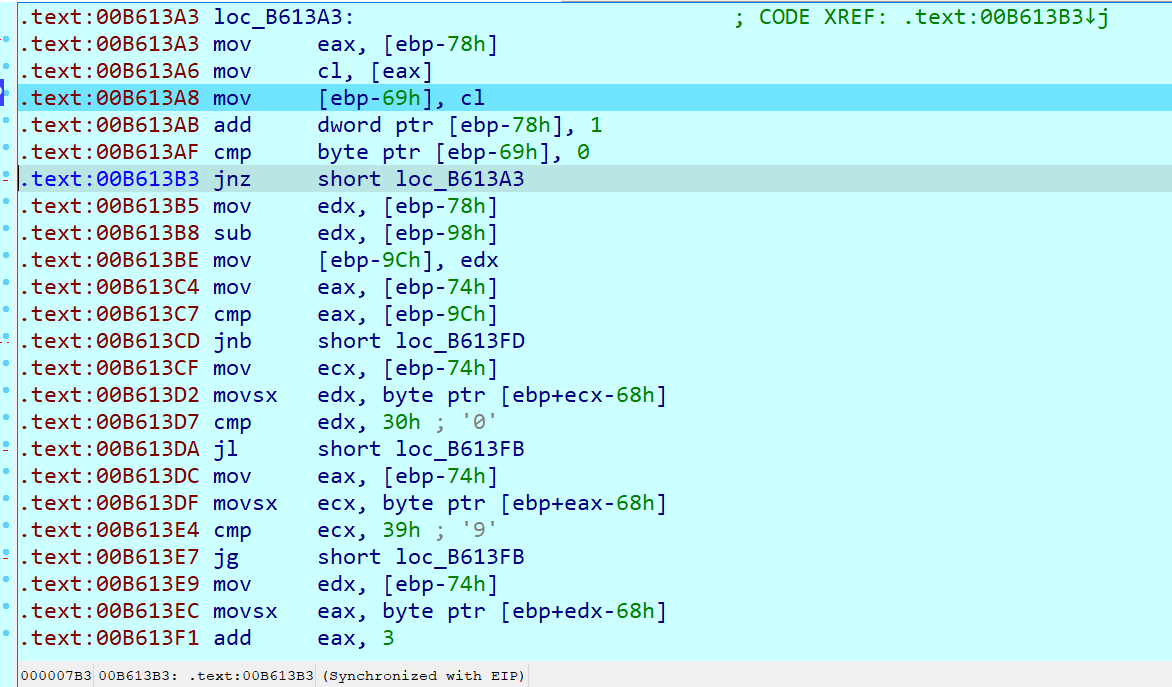Select the loc_B613A3 label definition
This screenshot has width=1172, height=687.
[283, 17]
